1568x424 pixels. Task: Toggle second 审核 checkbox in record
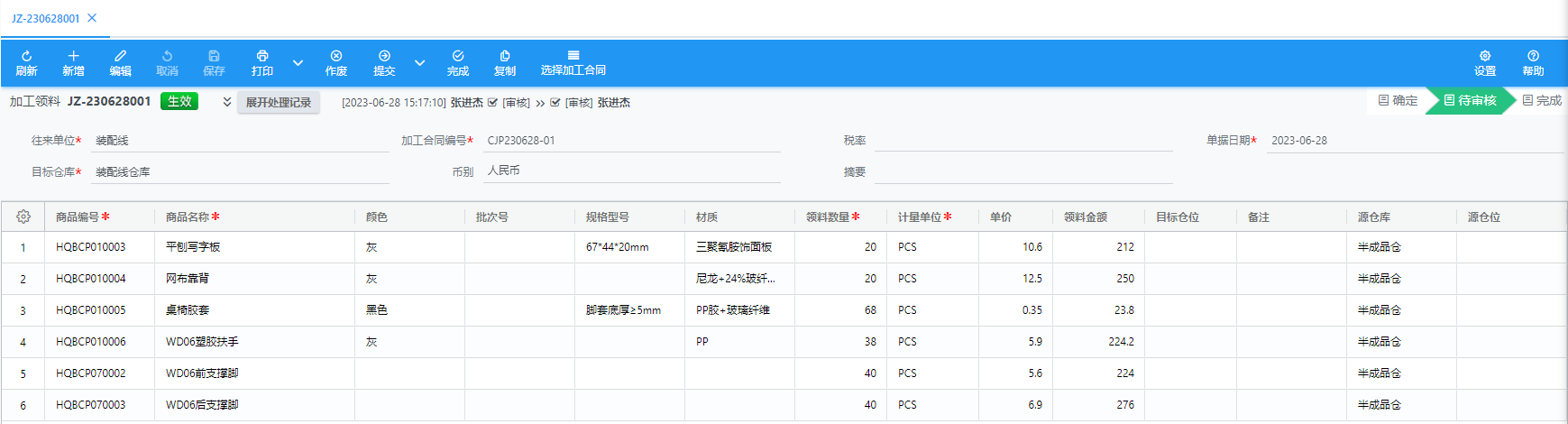pyautogui.click(x=555, y=103)
